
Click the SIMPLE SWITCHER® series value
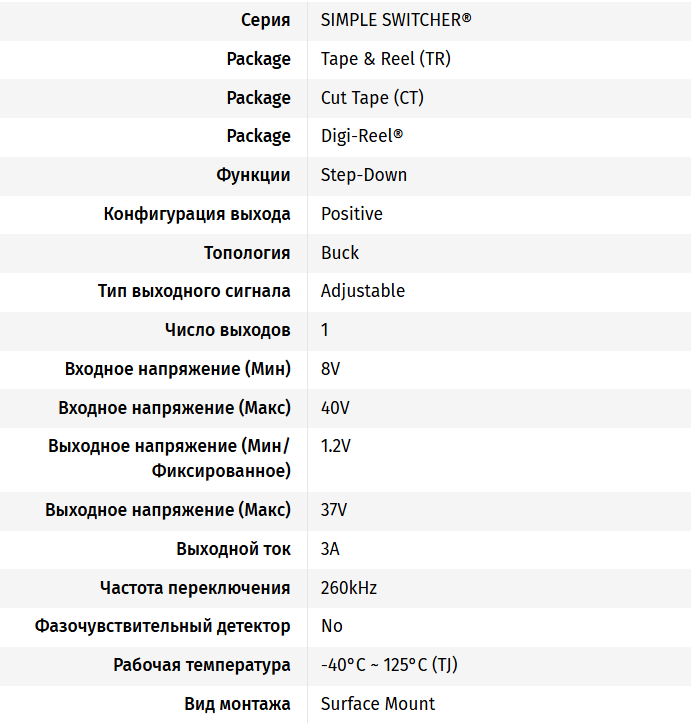[395, 20]
